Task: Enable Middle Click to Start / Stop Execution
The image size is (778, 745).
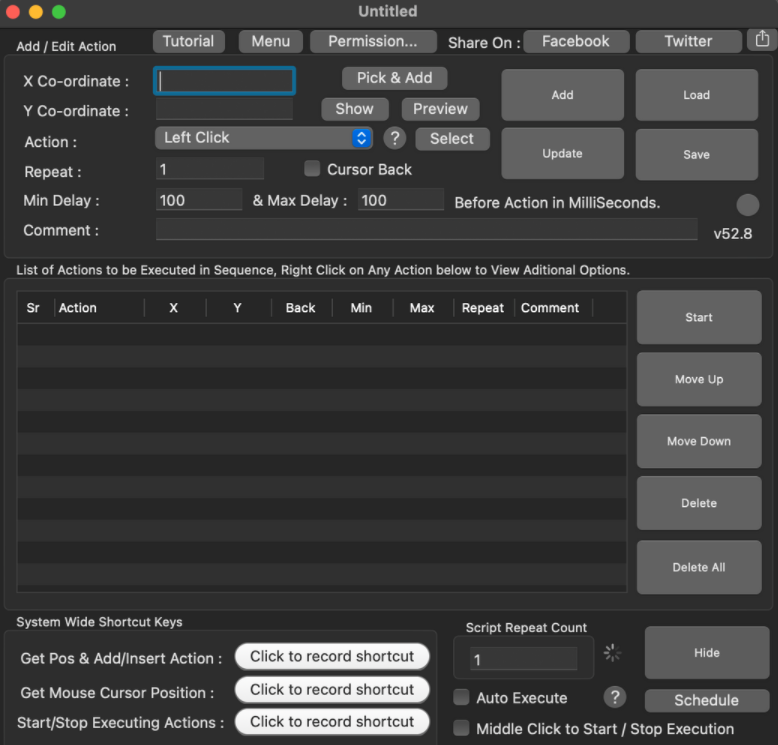Action: point(462,728)
